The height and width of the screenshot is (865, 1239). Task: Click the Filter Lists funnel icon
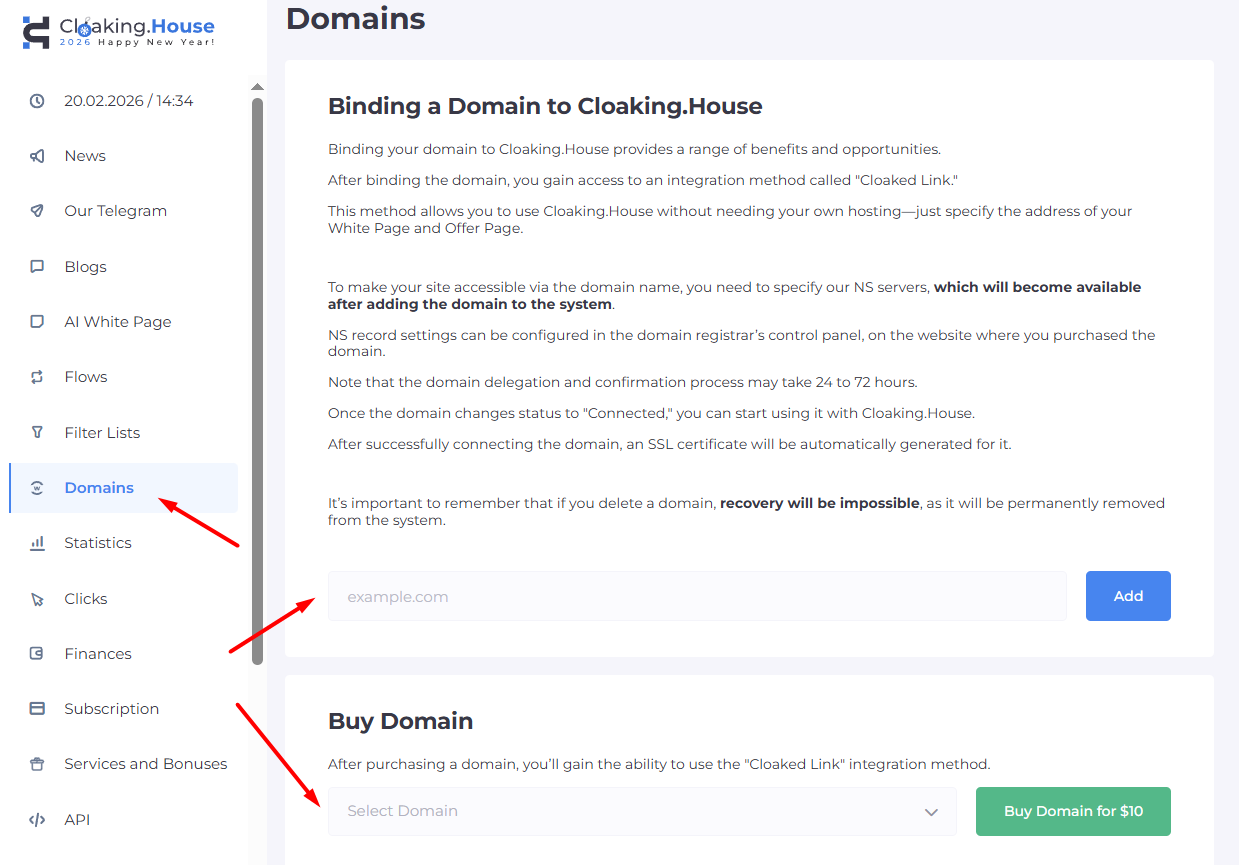click(37, 433)
